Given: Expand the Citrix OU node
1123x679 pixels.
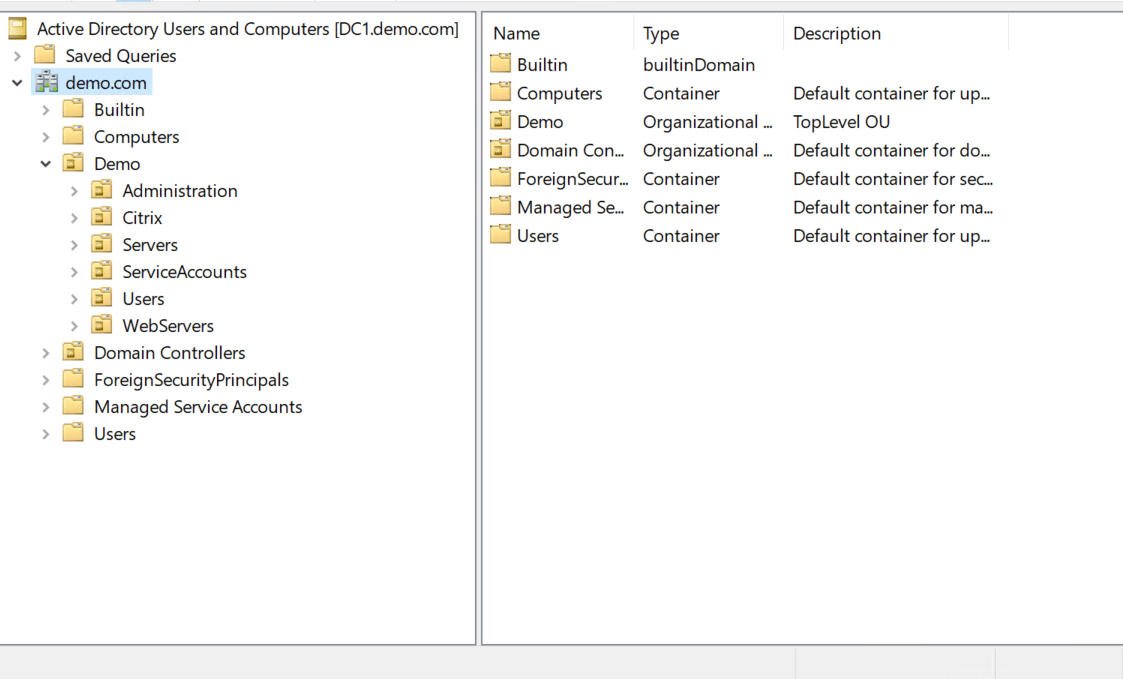Looking at the screenshot, I should (74, 218).
